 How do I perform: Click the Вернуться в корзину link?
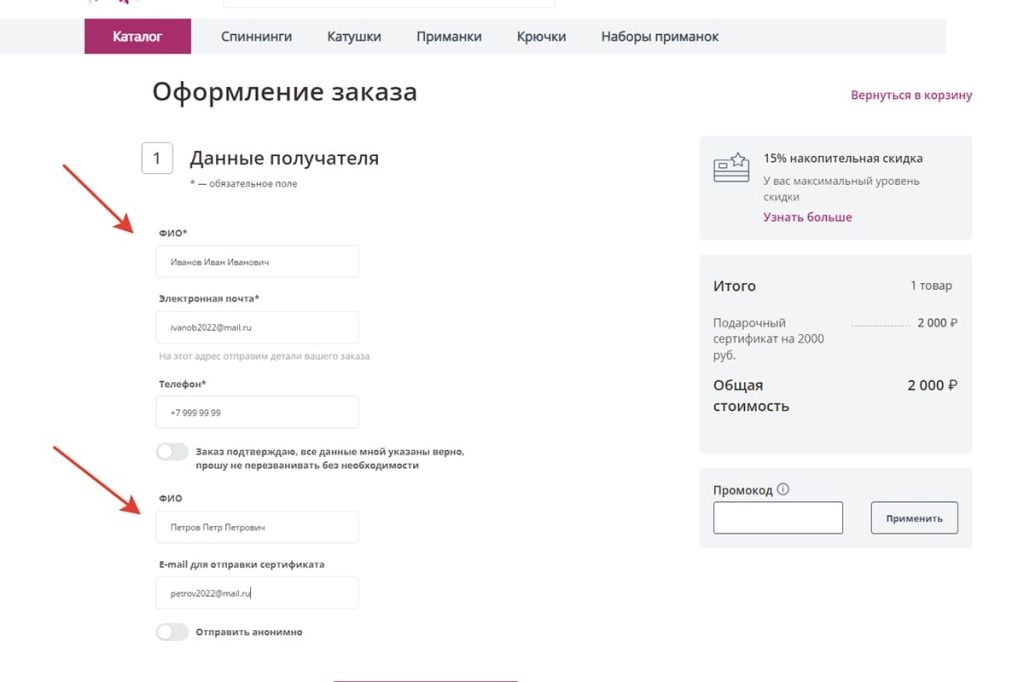[911, 96]
